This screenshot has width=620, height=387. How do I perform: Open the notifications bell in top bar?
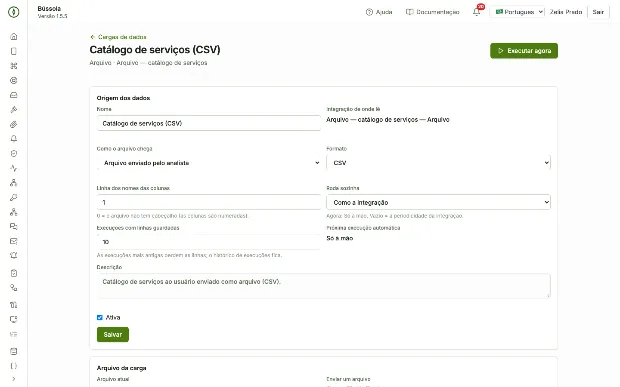[x=476, y=12]
